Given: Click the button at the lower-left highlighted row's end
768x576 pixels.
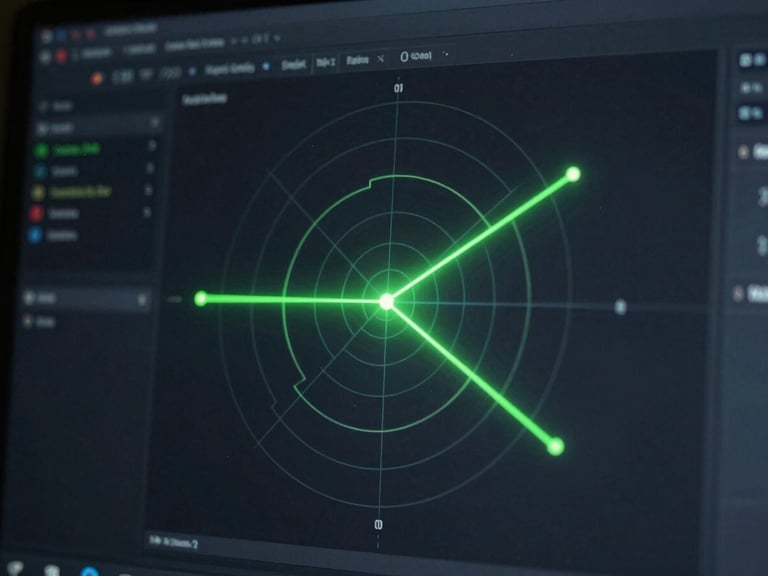Looking at the screenshot, I should [142, 300].
